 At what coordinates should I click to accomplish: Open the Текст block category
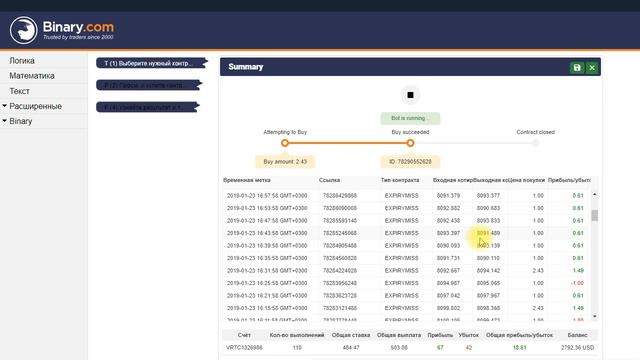tap(20, 91)
